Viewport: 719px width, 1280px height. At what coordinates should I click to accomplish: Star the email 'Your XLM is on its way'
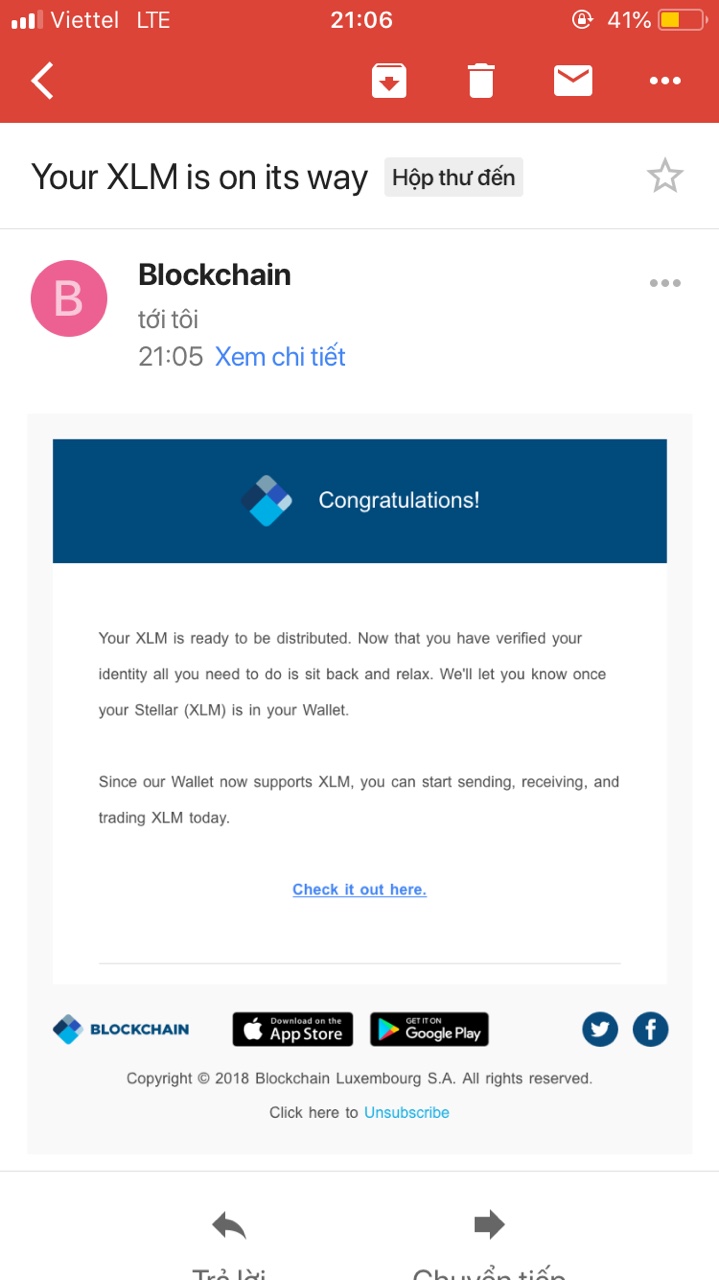coord(665,177)
